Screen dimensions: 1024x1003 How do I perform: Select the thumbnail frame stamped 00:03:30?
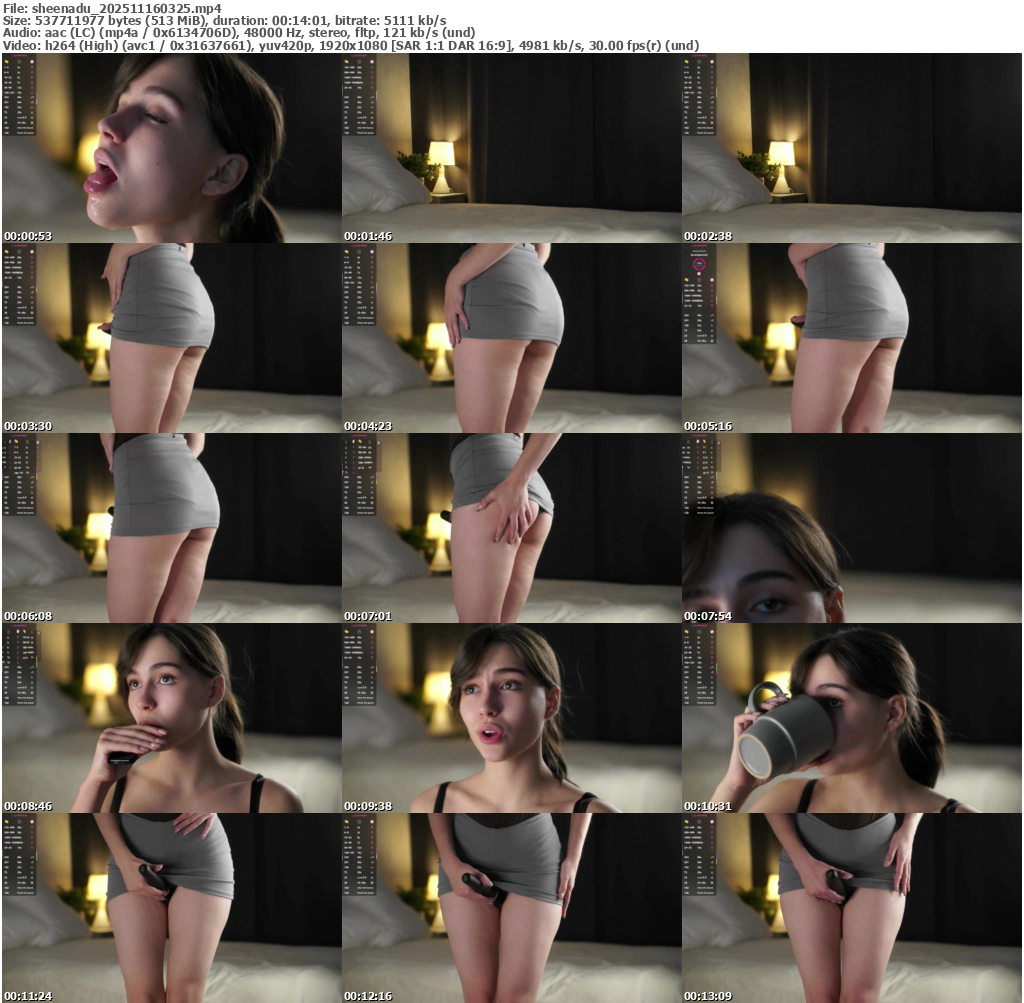[172, 338]
